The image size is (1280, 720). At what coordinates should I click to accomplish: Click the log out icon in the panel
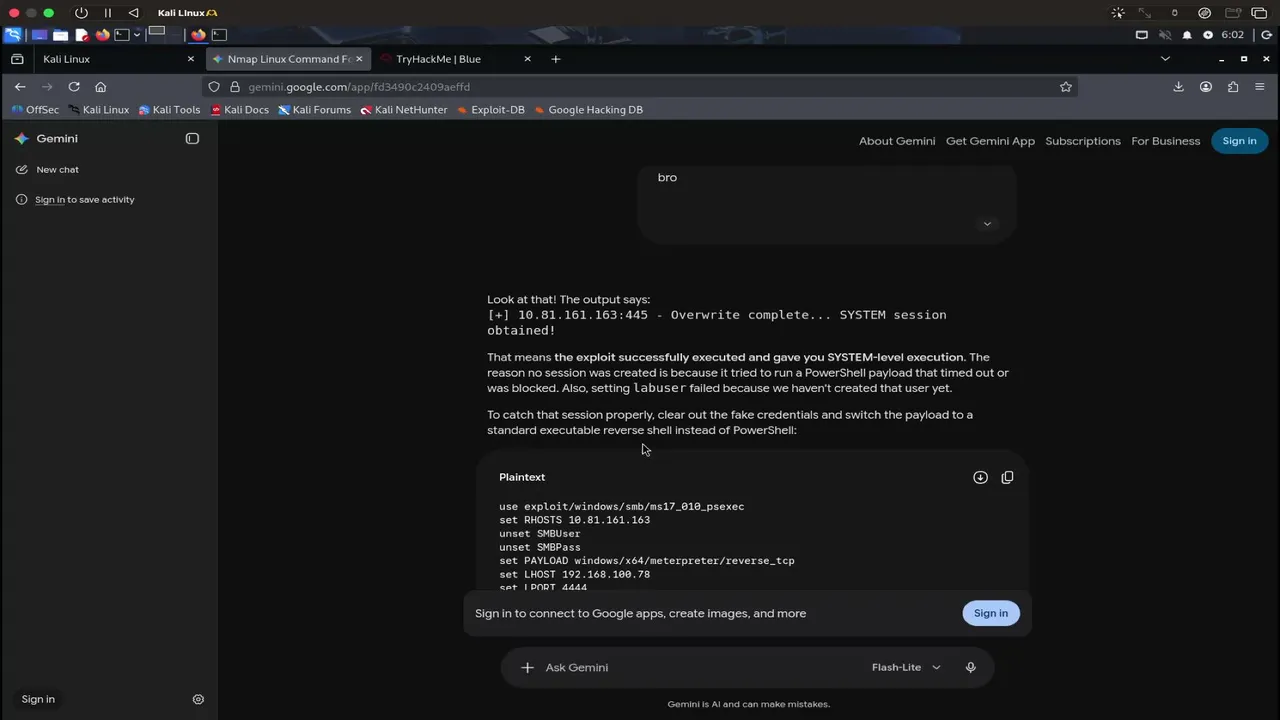pos(1266,35)
